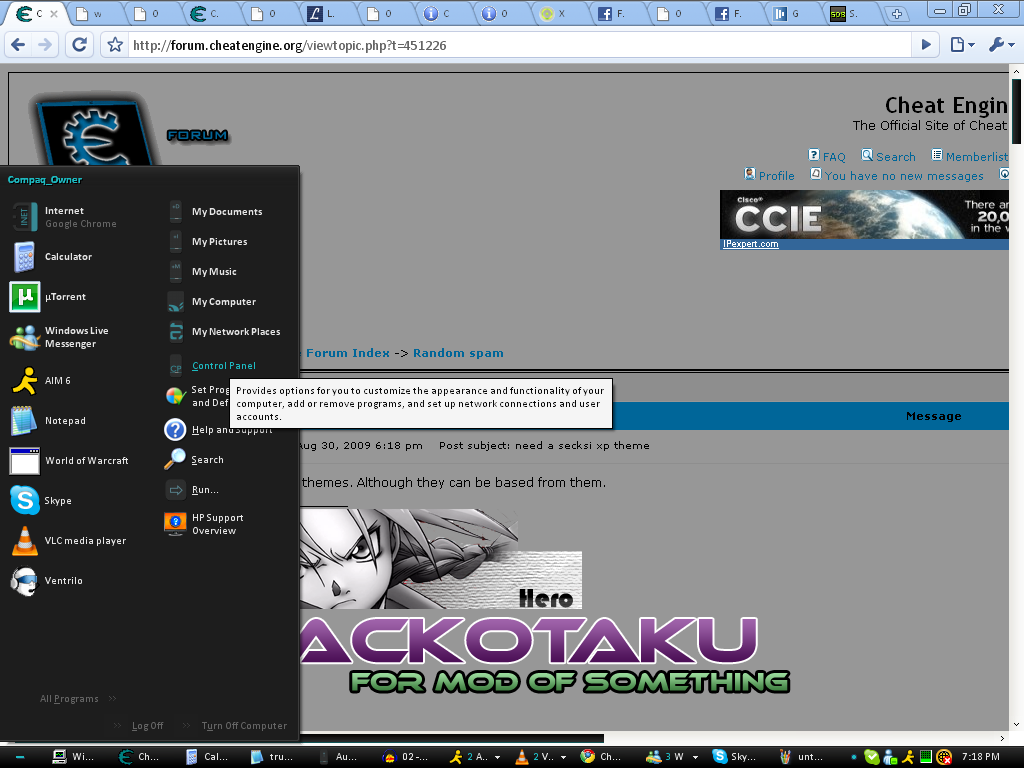Click the horizontal scrollbar at page bottom

point(453,738)
